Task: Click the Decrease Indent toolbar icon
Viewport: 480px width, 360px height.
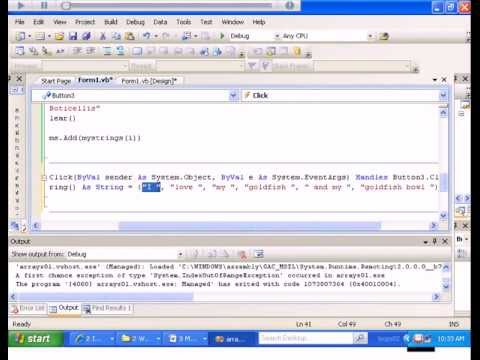Action: pyautogui.click(x=78, y=51)
